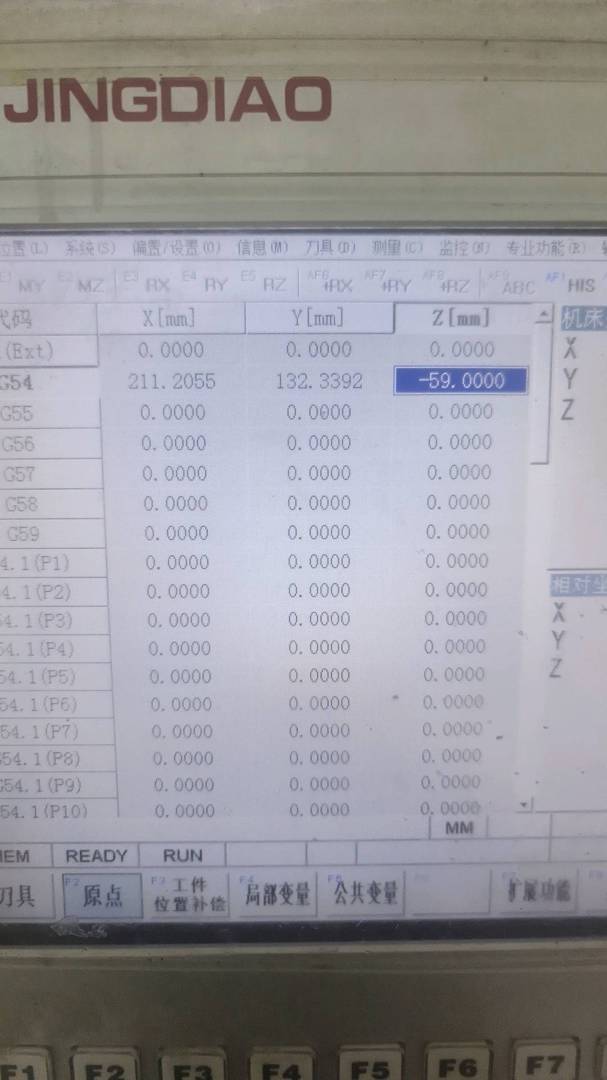Click the table scrollbar up arrow
This screenshot has height=1080, width=607.
point(543,314)
